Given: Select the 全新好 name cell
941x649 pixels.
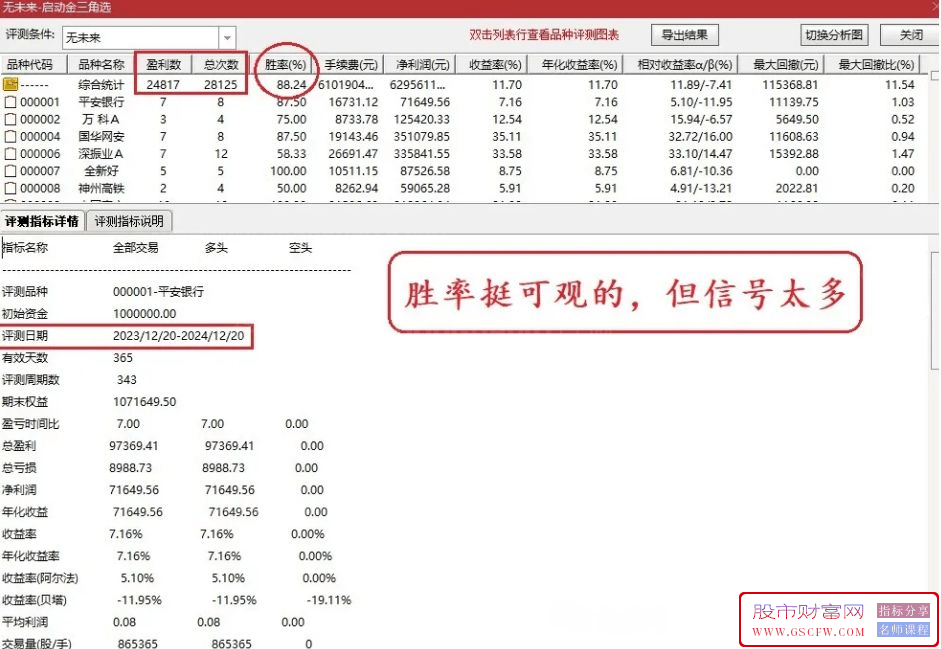Looking at the screenshot, I should click(101, 171).
